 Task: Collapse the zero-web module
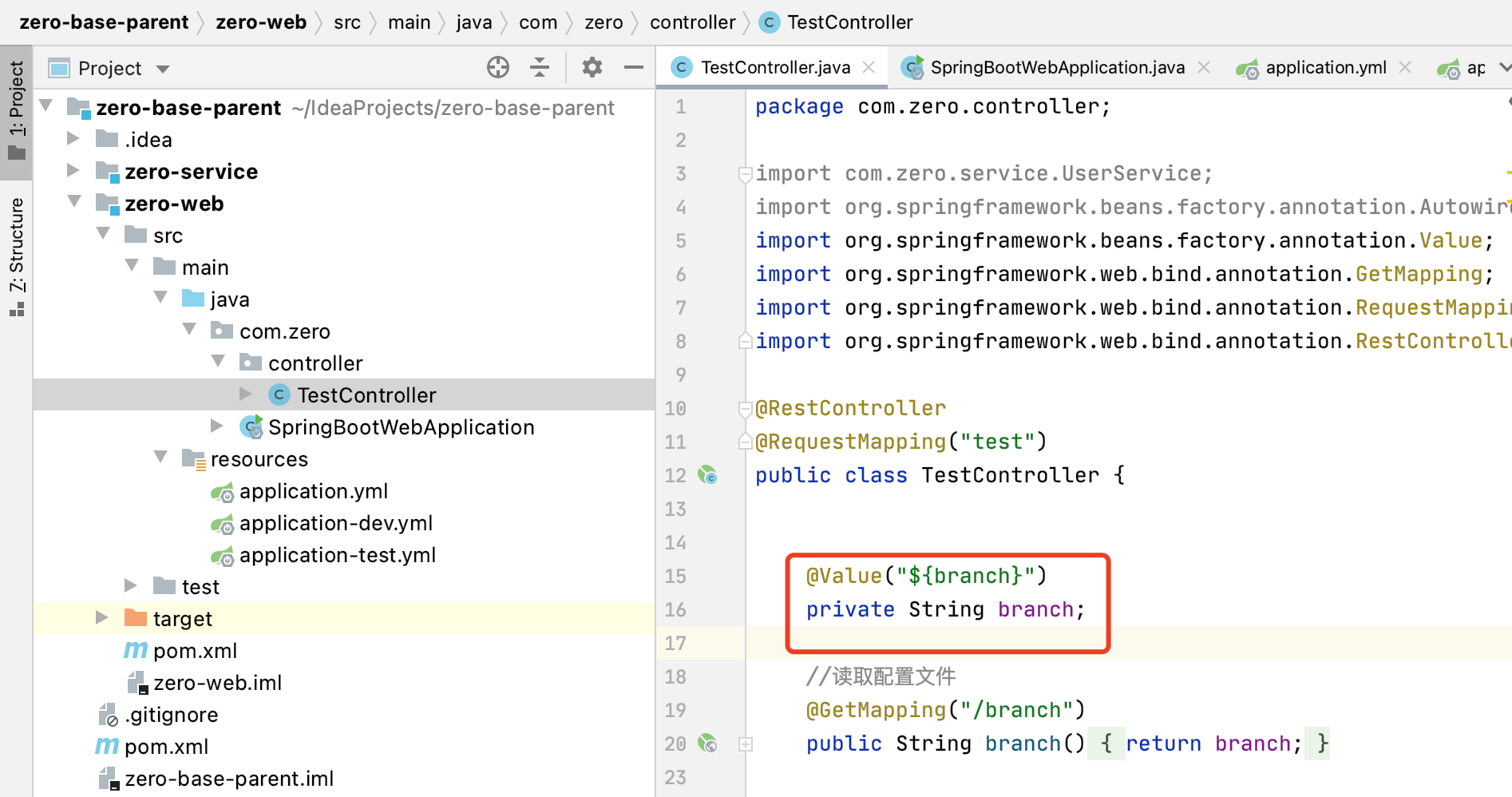tap(74, 202)
